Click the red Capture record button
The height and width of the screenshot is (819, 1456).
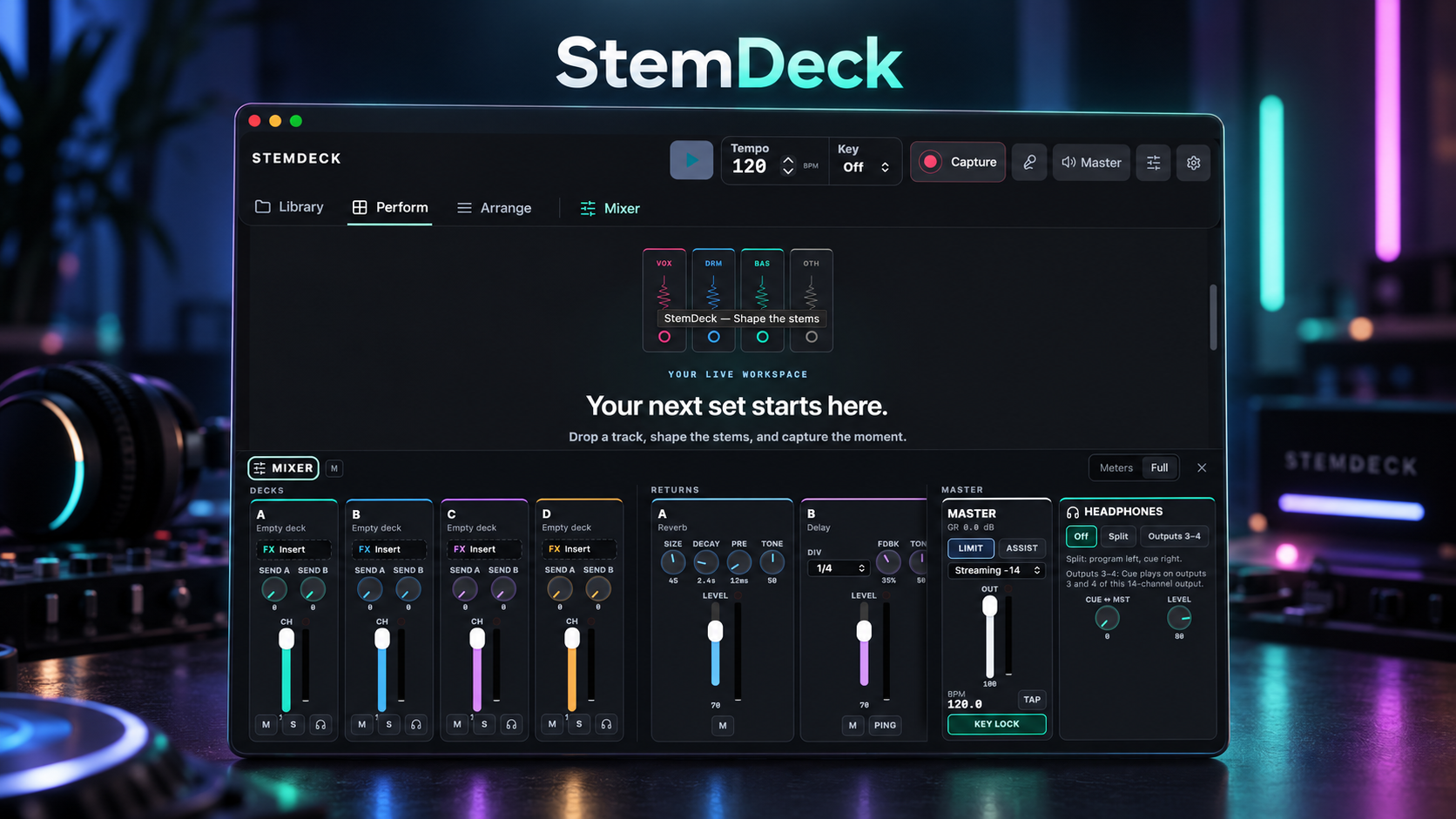point(958,162)
